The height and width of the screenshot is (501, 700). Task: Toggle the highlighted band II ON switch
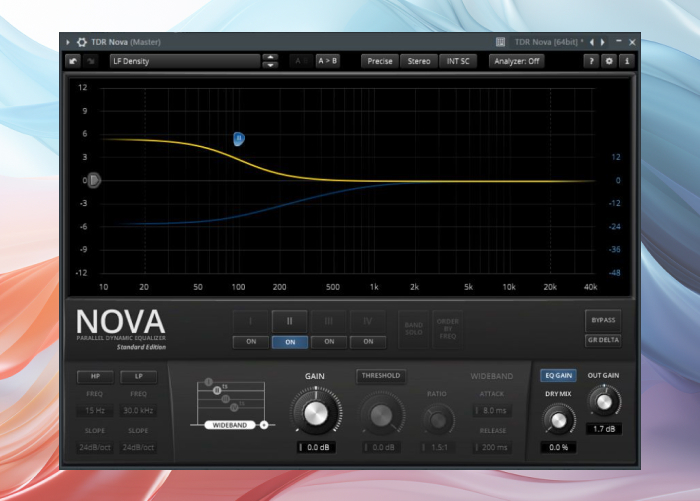290,342
